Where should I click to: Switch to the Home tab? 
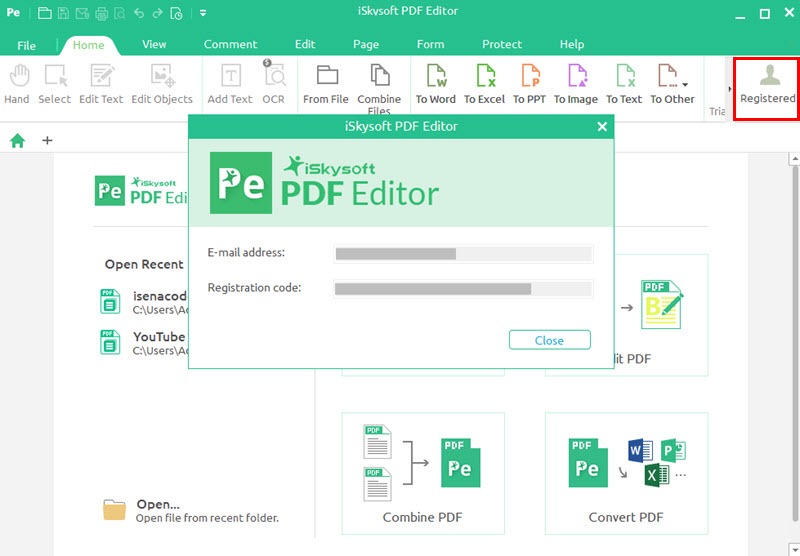coord(89,45)
